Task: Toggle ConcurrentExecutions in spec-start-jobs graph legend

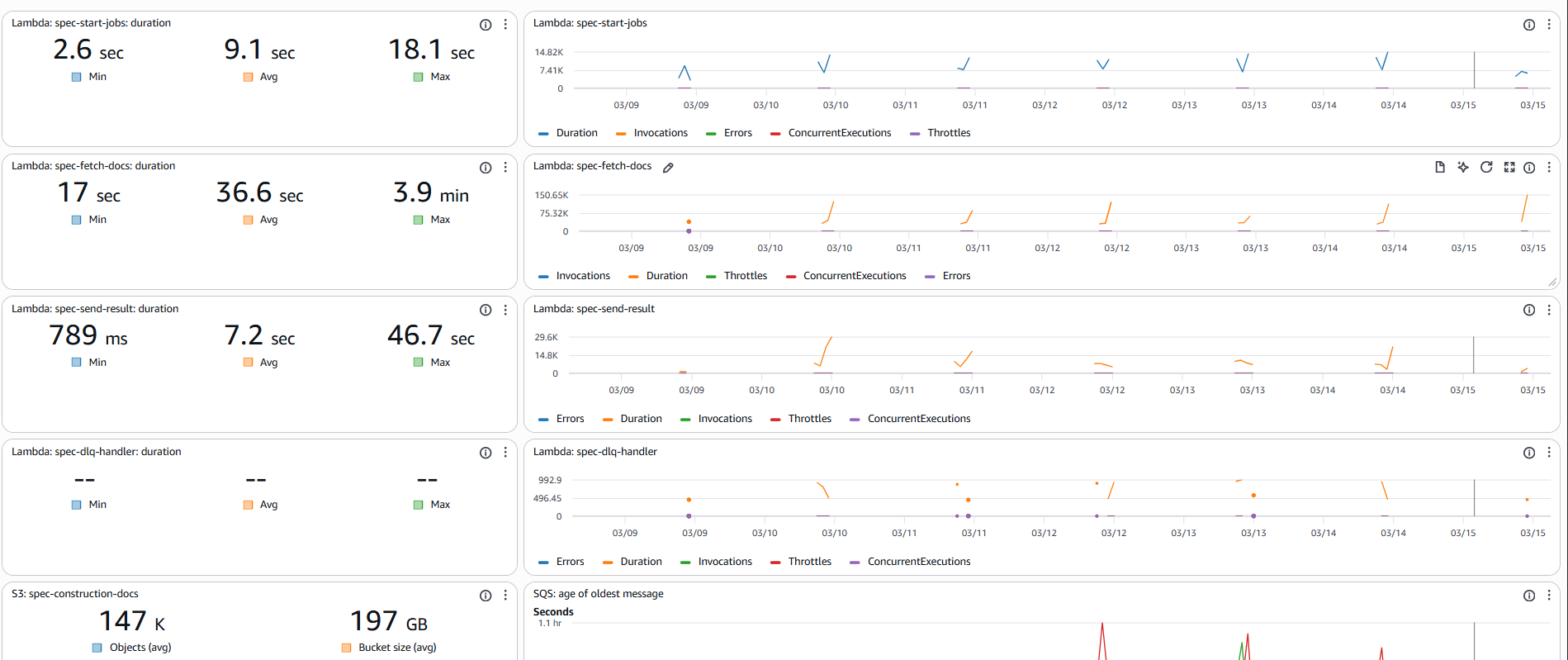Action: tap(831, 133)
